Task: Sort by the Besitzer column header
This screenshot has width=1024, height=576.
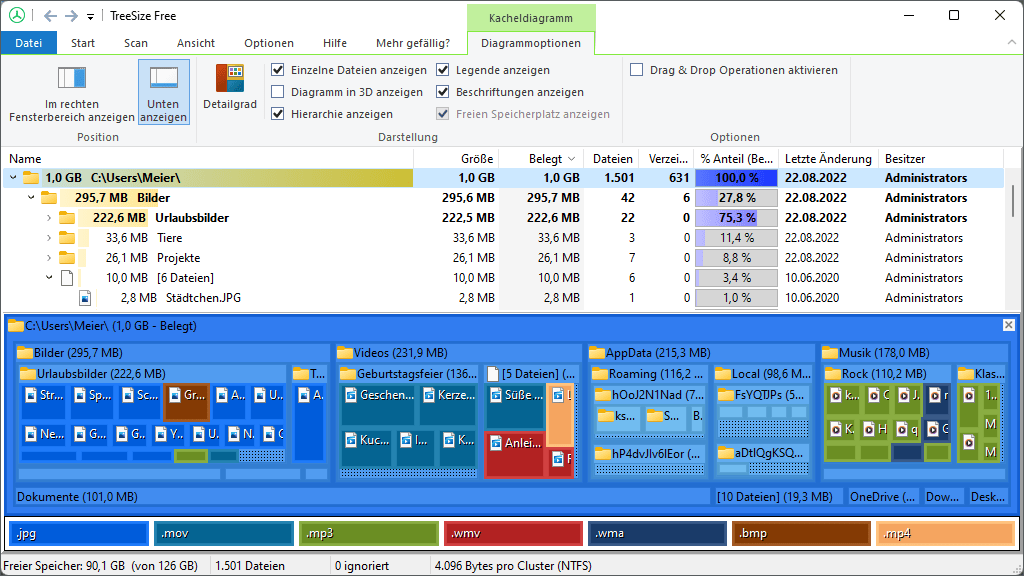Action: (940, 159)
